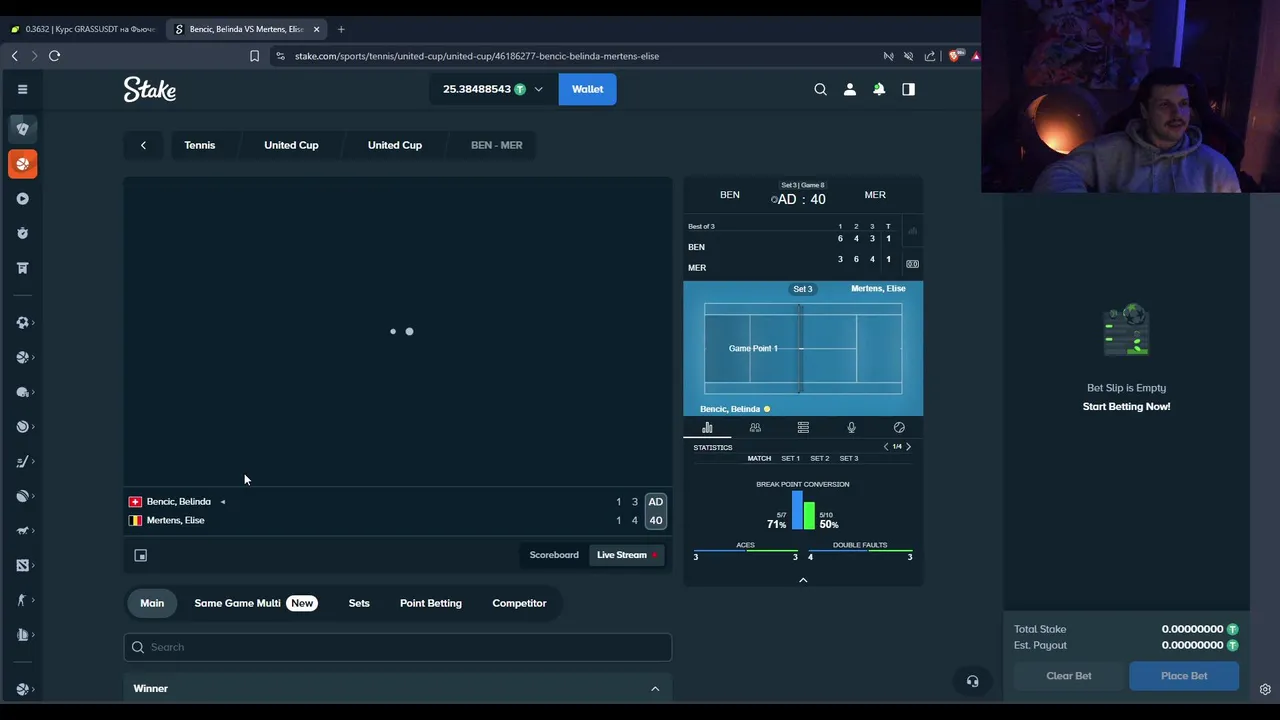Open the Same Game Multi tab
The height and width of the screenshot is (720, 1280).
[255, 603]
